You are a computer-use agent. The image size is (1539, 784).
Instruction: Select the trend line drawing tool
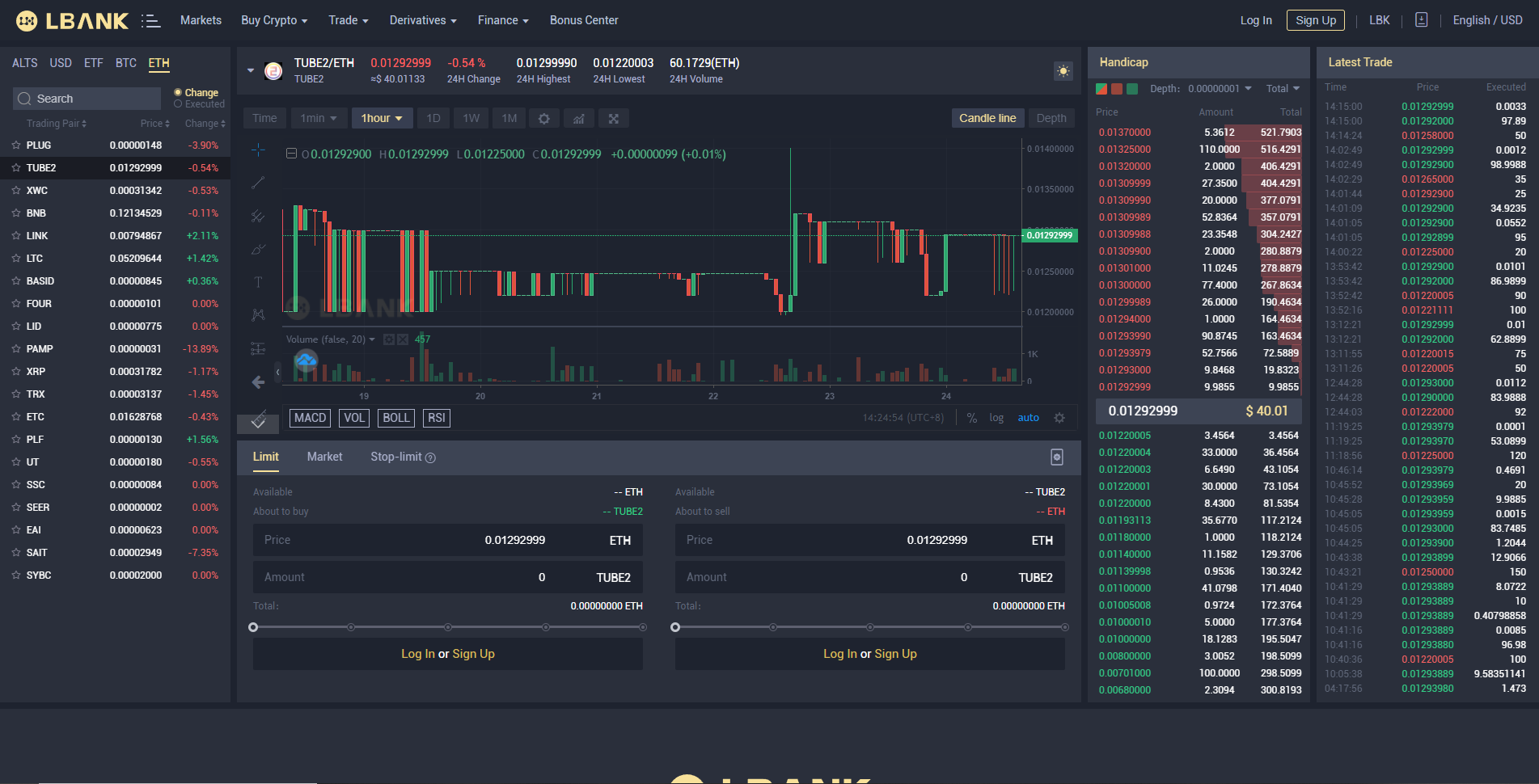258,183
